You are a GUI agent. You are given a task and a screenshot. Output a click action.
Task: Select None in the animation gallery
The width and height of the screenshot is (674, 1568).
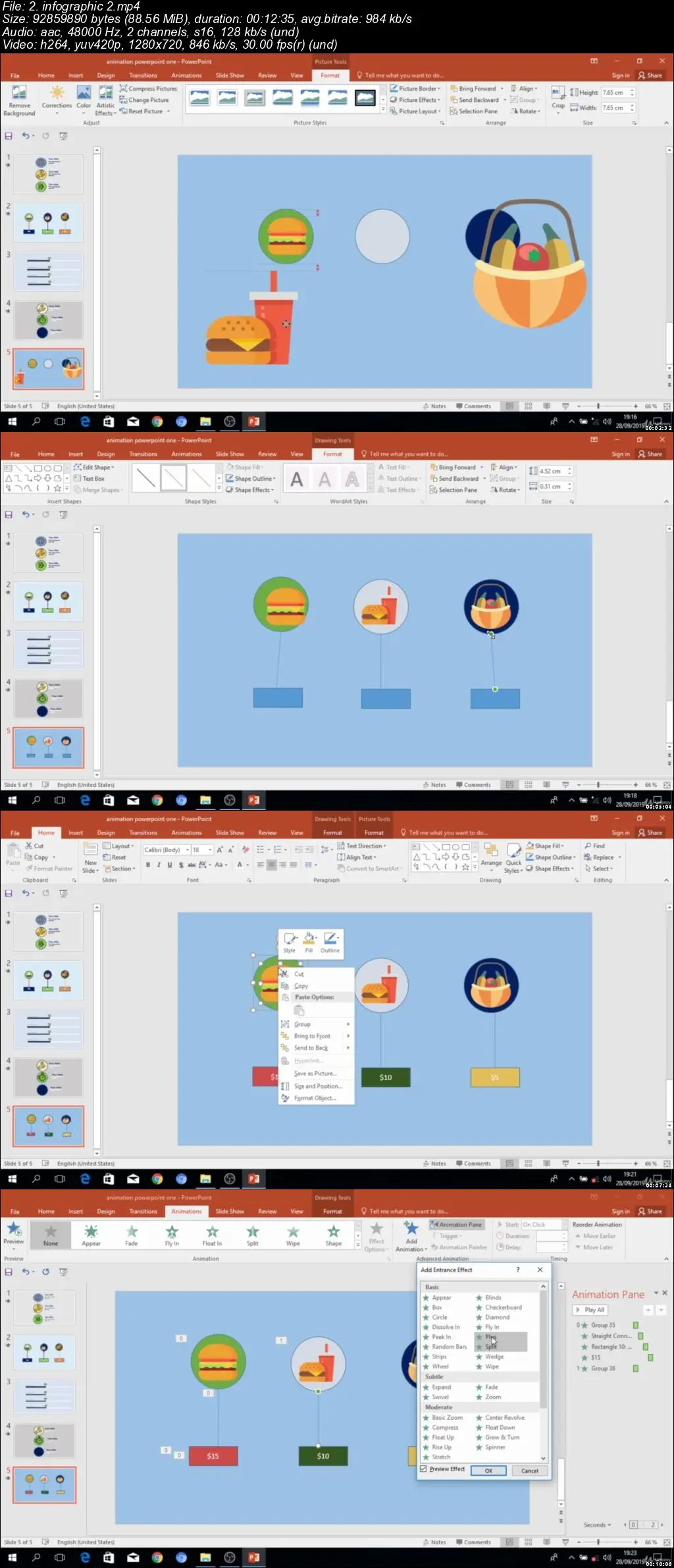[51, 1235]
